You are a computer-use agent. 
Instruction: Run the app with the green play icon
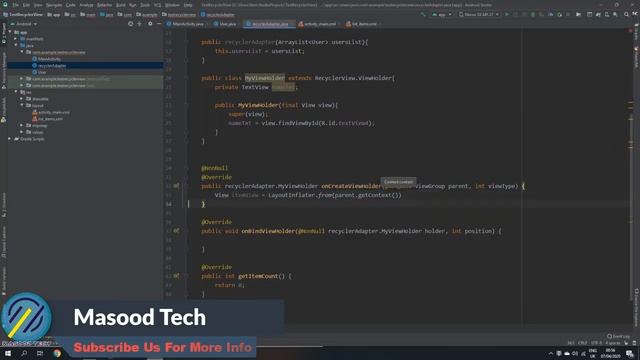point(507,14)
